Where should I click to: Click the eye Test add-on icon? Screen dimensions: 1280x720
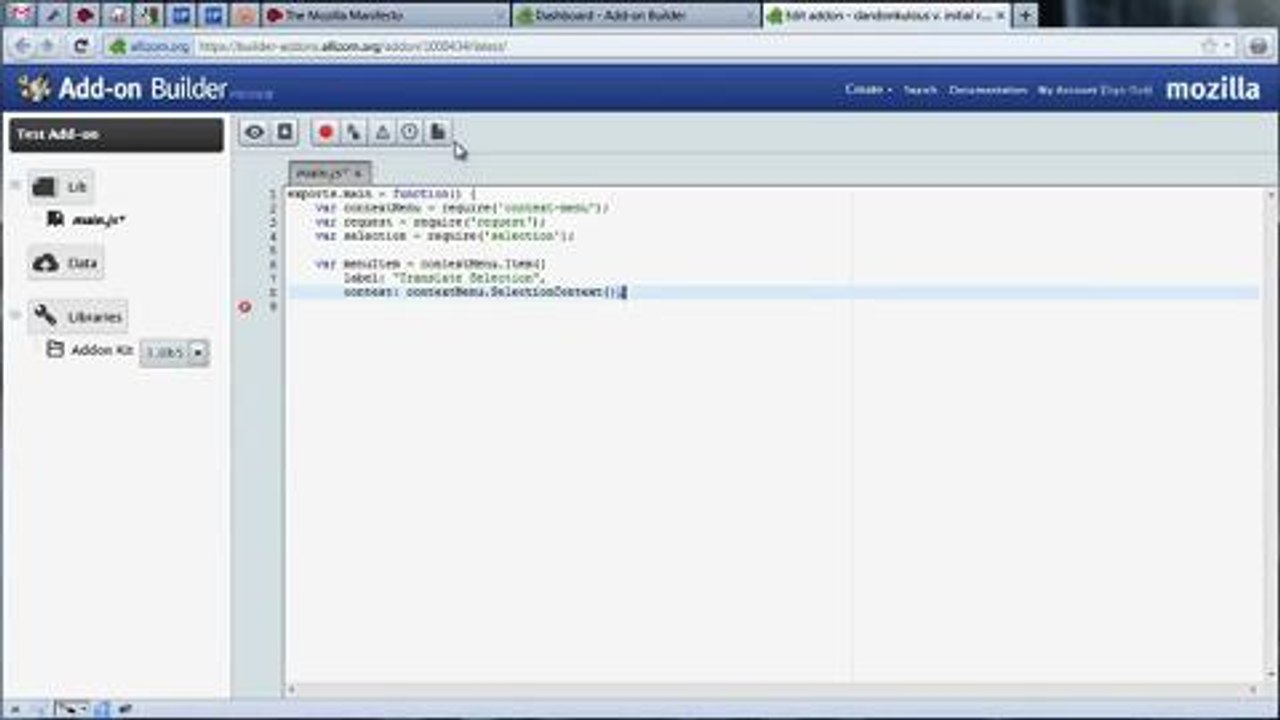coord(255,132)
